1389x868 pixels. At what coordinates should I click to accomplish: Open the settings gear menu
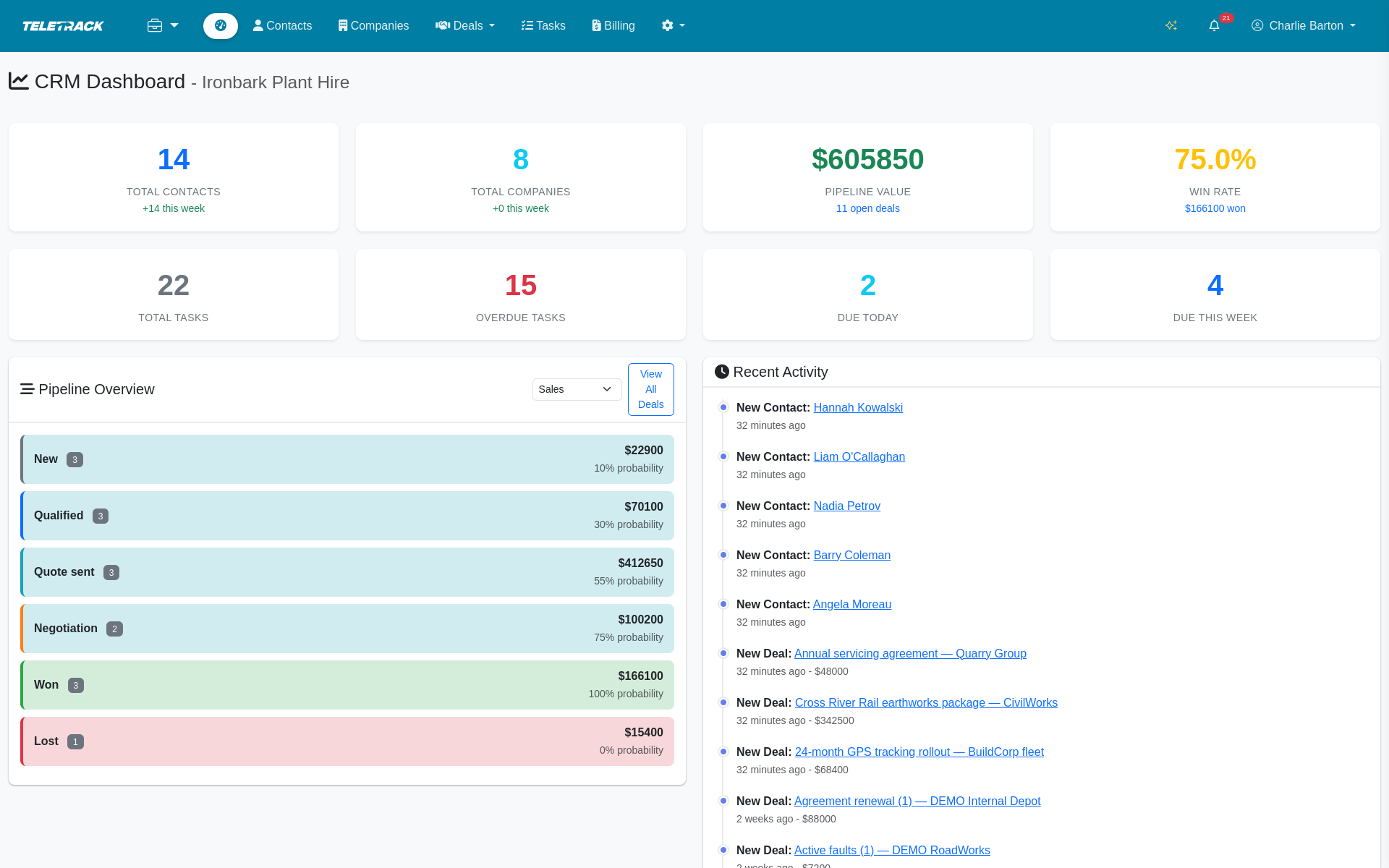(x=673, y=25)
